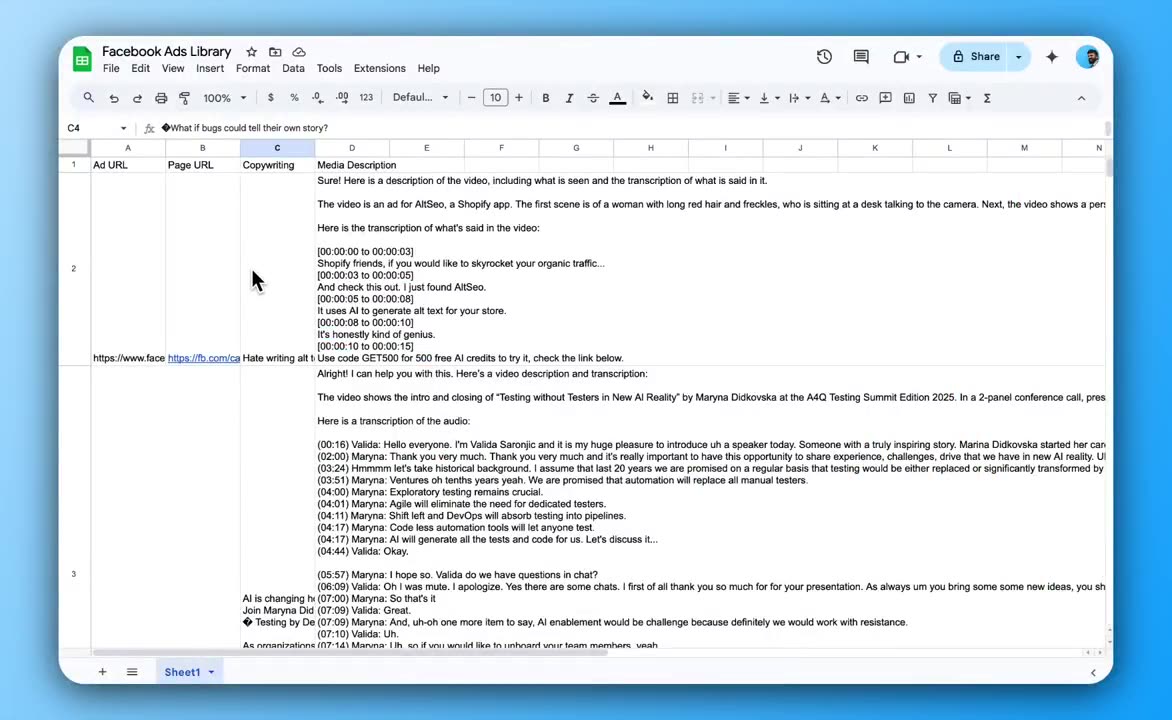Open Gemini sparkle assistant
This screenshot has width=1172, height=720.
(x=1052, y=57)
